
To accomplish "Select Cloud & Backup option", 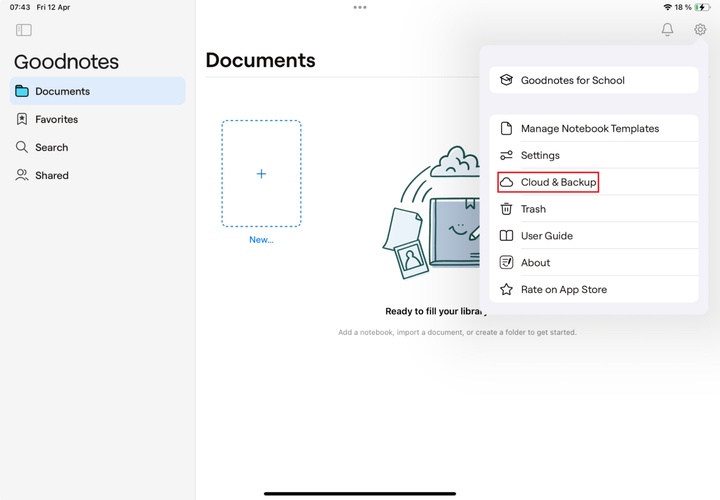I will pyautogui.click(x=594, y=182).
